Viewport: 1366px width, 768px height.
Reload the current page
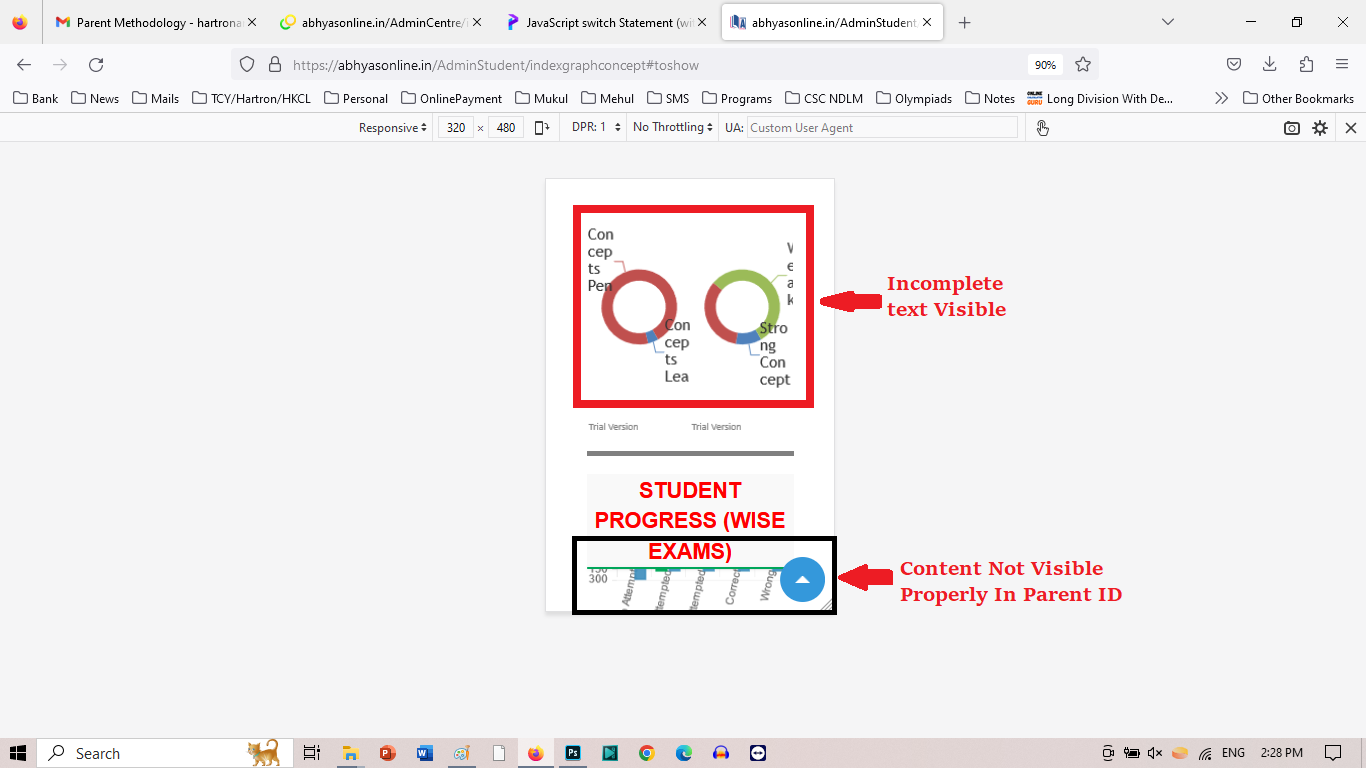pos(96,64)
